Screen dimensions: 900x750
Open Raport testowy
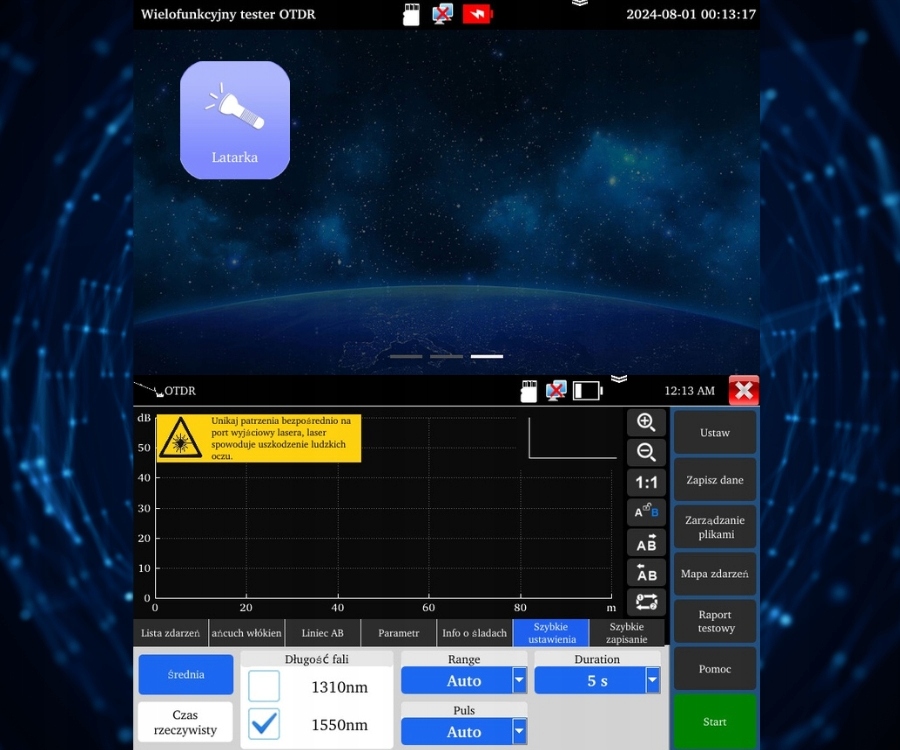coord(715,621)
